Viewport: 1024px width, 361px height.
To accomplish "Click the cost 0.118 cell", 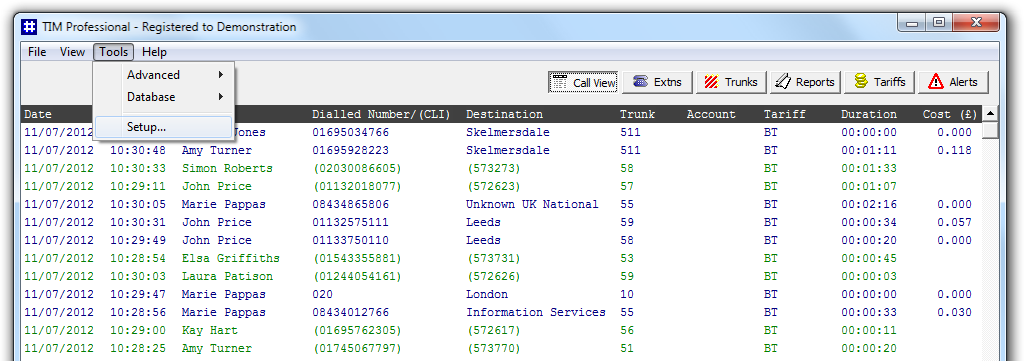I will 954,150.
